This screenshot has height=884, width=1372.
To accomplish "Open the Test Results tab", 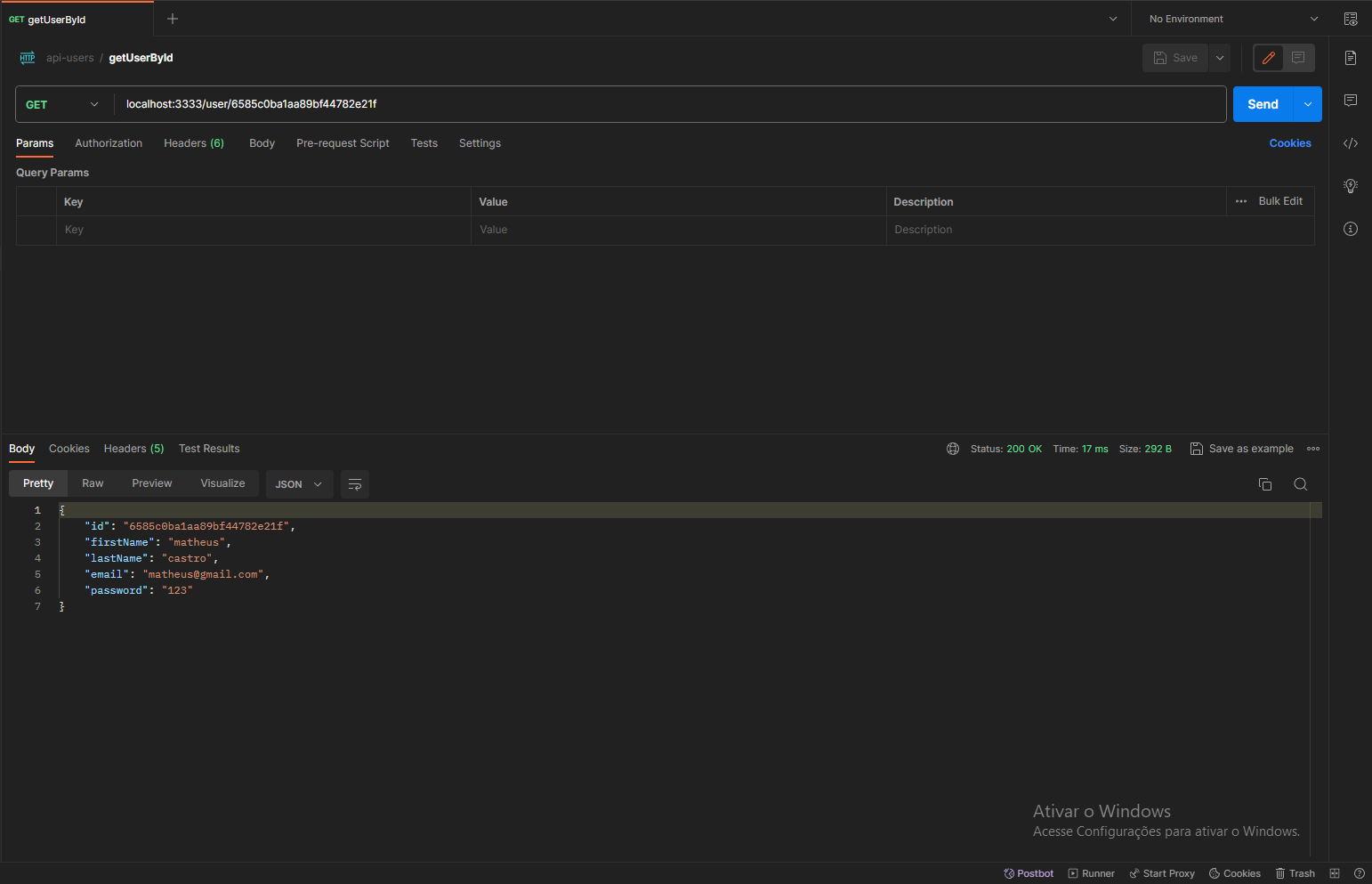I will point(209,449).
